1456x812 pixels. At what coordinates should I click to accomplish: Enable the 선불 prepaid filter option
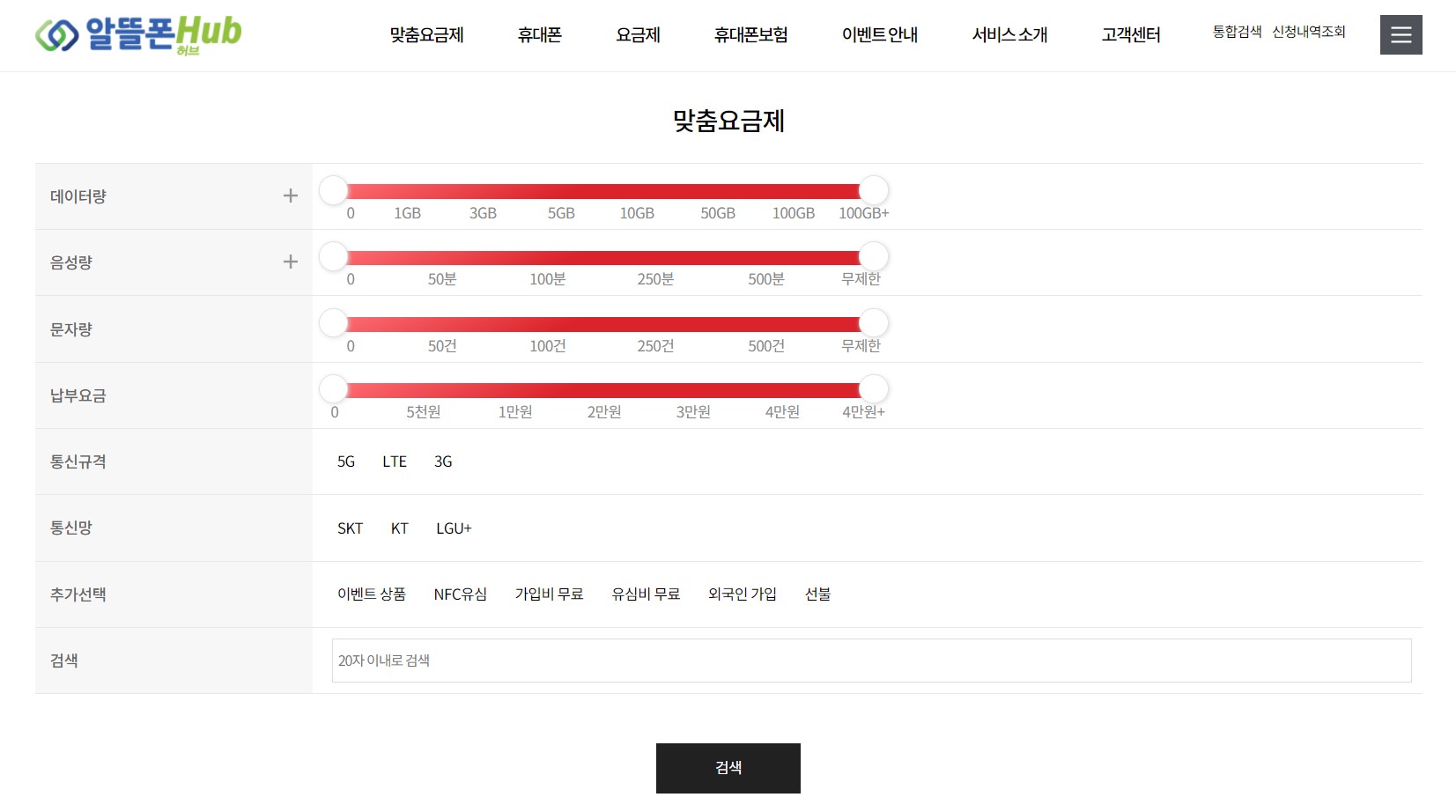coord(817,594)
